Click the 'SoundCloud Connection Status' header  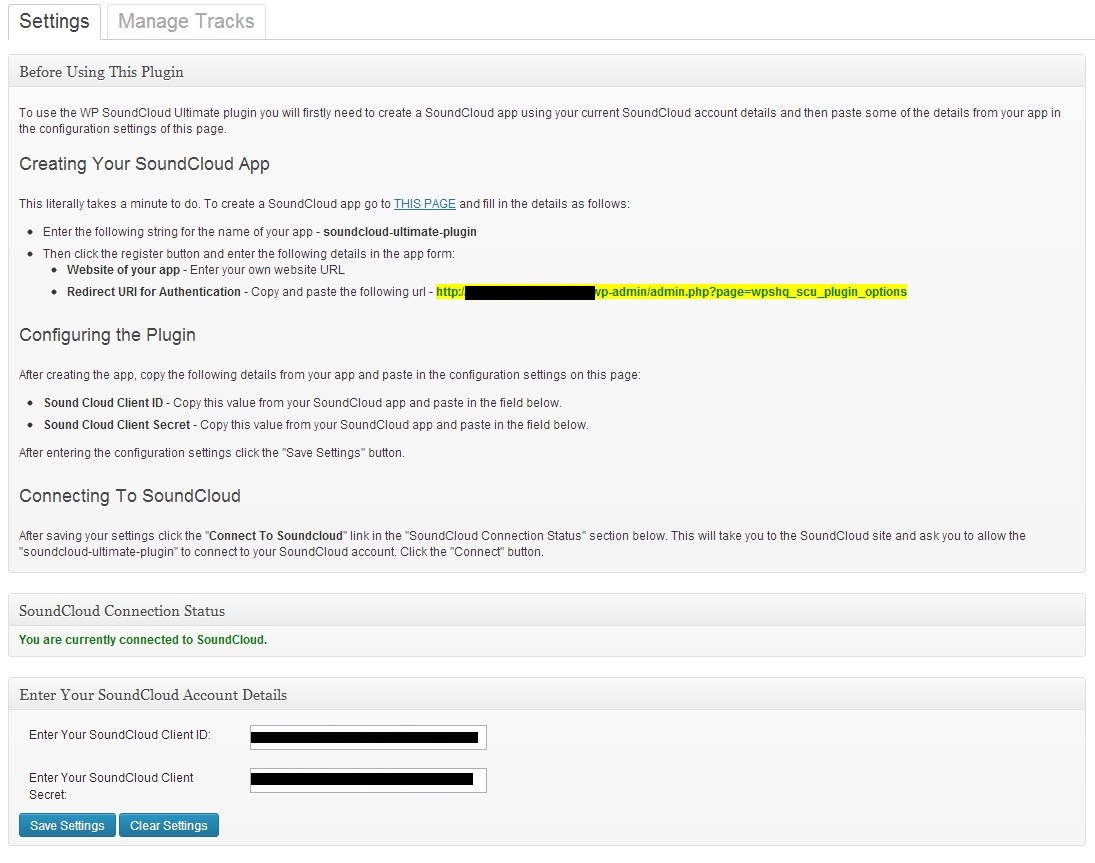pos(547,611)
